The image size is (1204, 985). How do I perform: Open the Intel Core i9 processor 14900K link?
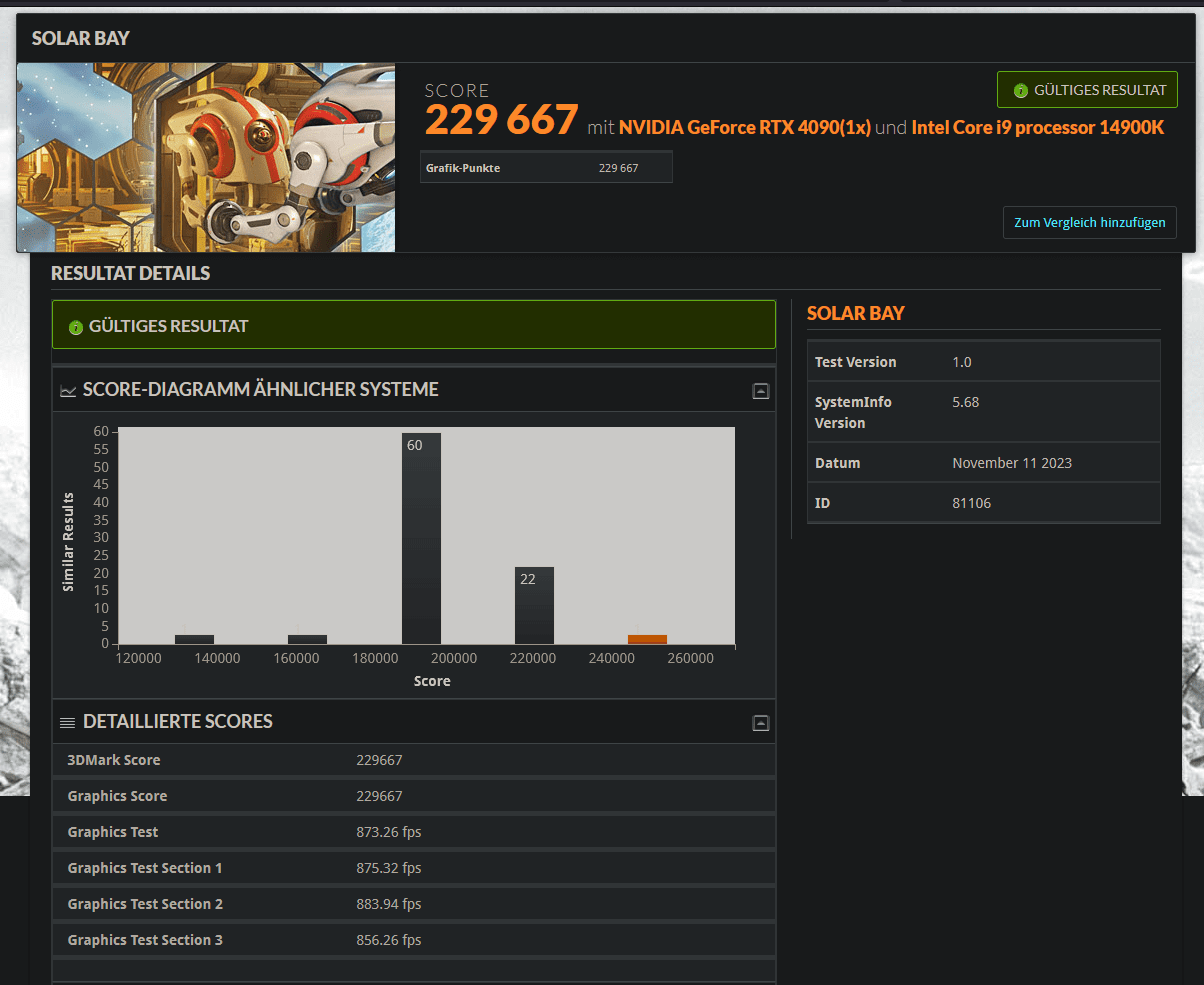tap(1038, 127)
